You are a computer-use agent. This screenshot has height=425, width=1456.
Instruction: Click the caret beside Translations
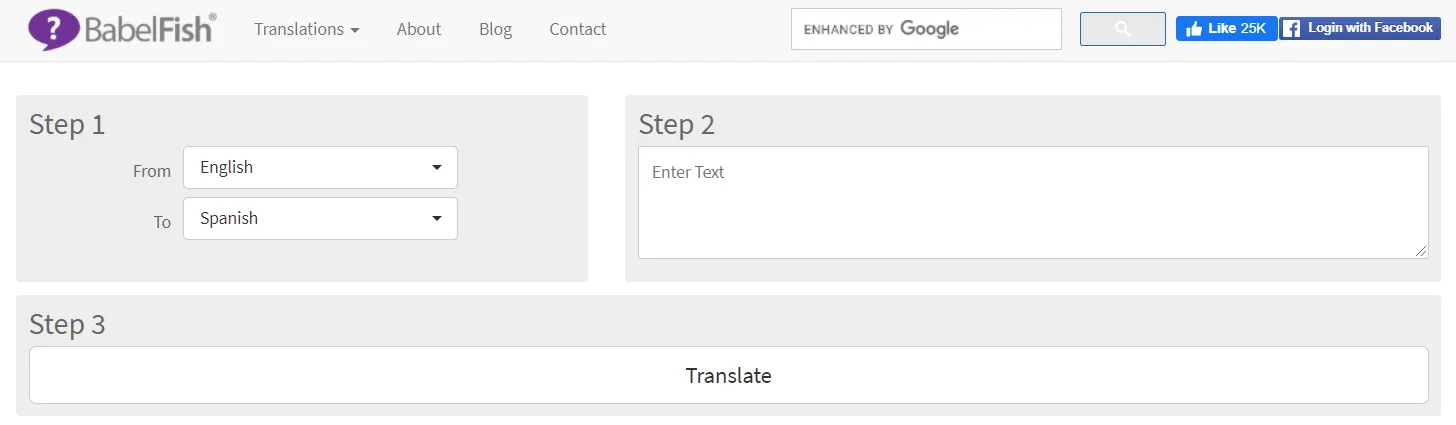coord(355,30)
